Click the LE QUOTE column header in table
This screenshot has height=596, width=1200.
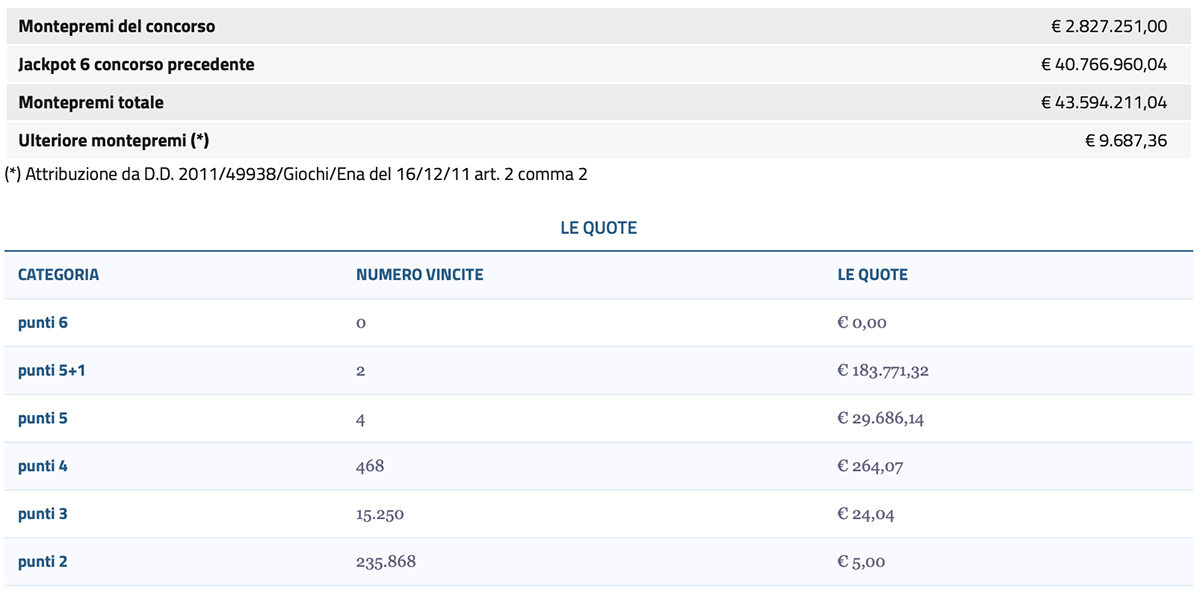click(x=872, y=275)
